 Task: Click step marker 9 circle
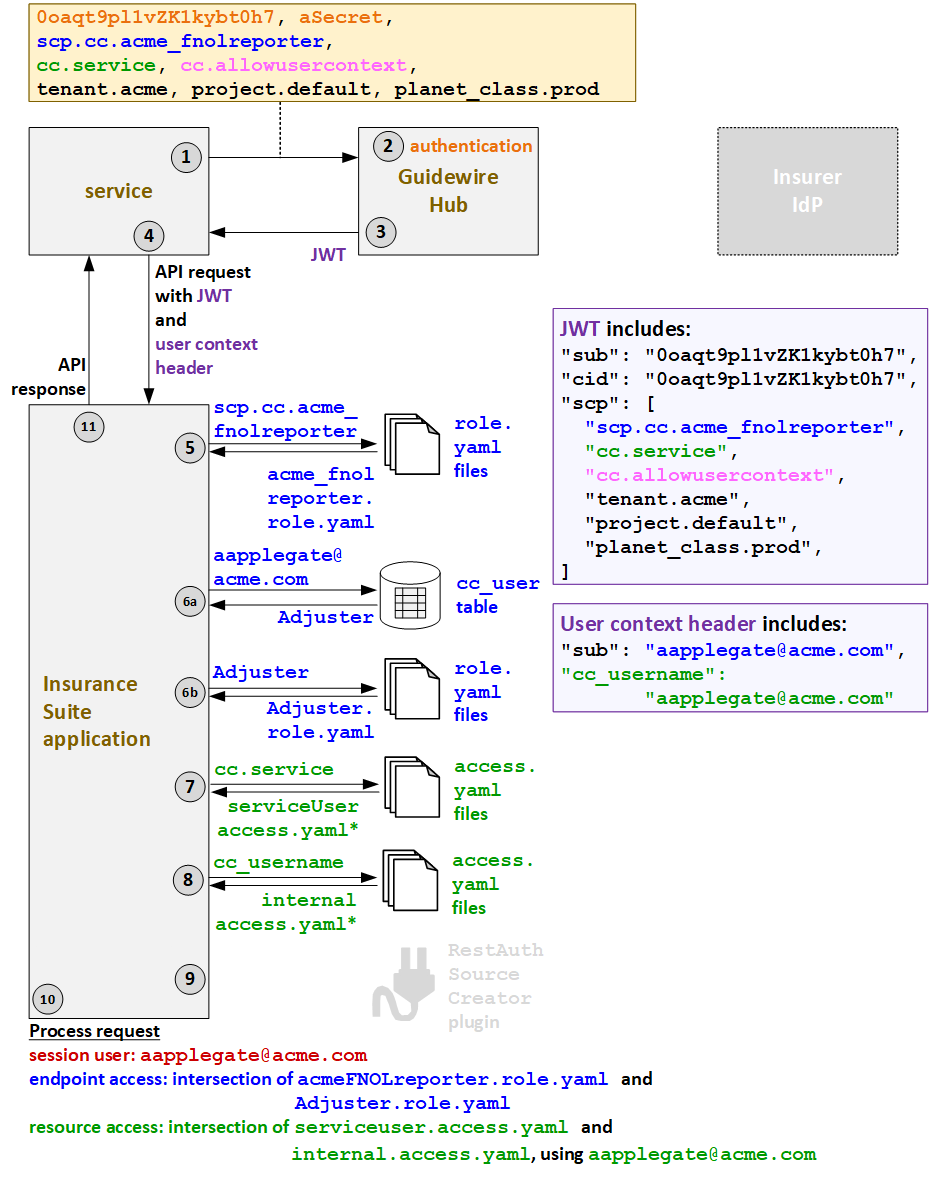pyautogui.click(x=189, y=978)
